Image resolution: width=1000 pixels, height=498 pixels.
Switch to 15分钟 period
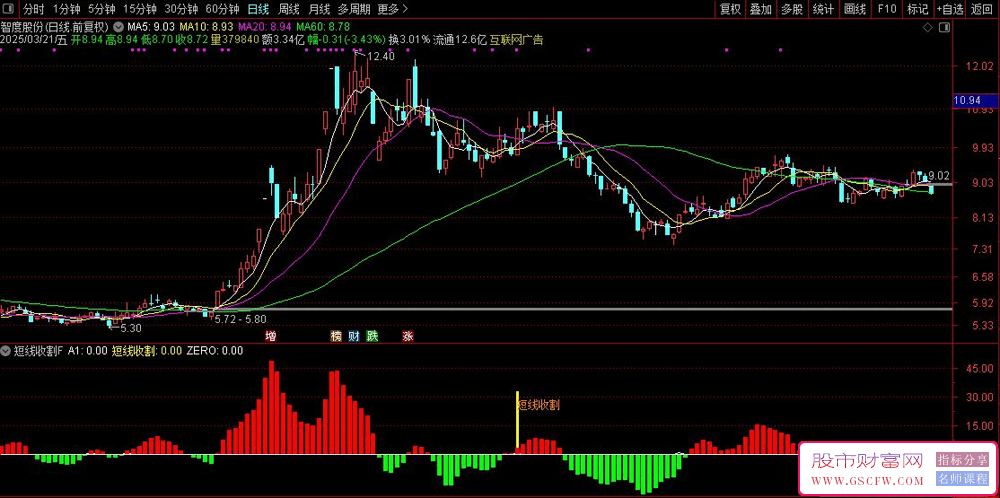click(x=140, y=10)
